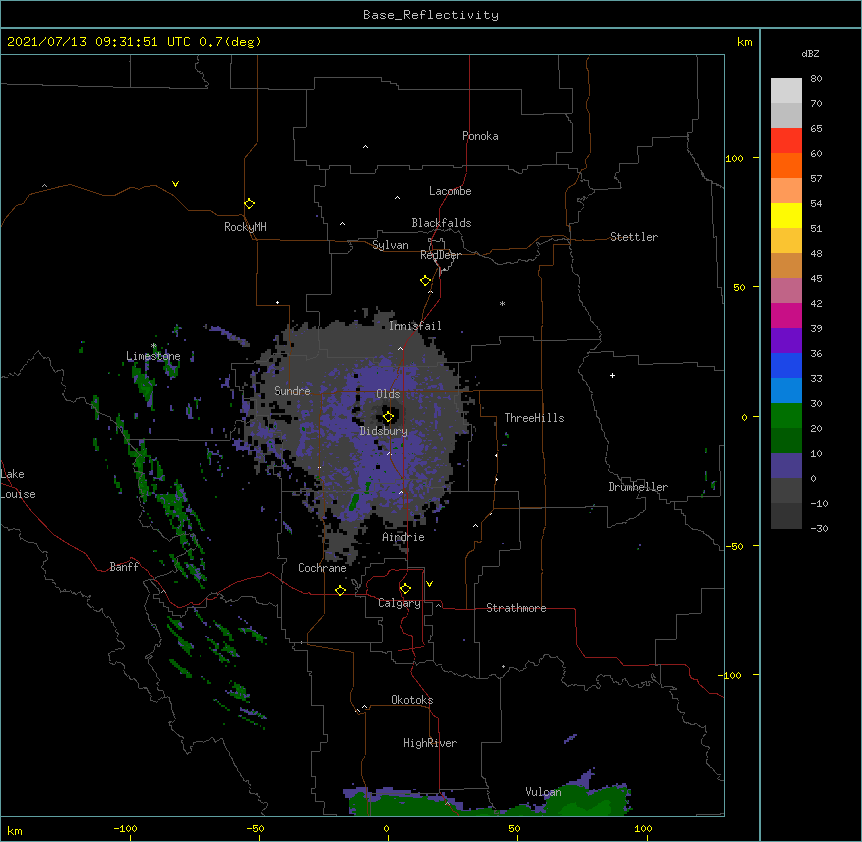Click the Banff label
Image resolution: width=862 pixels, height=842 pixels.
pos(124,567)
